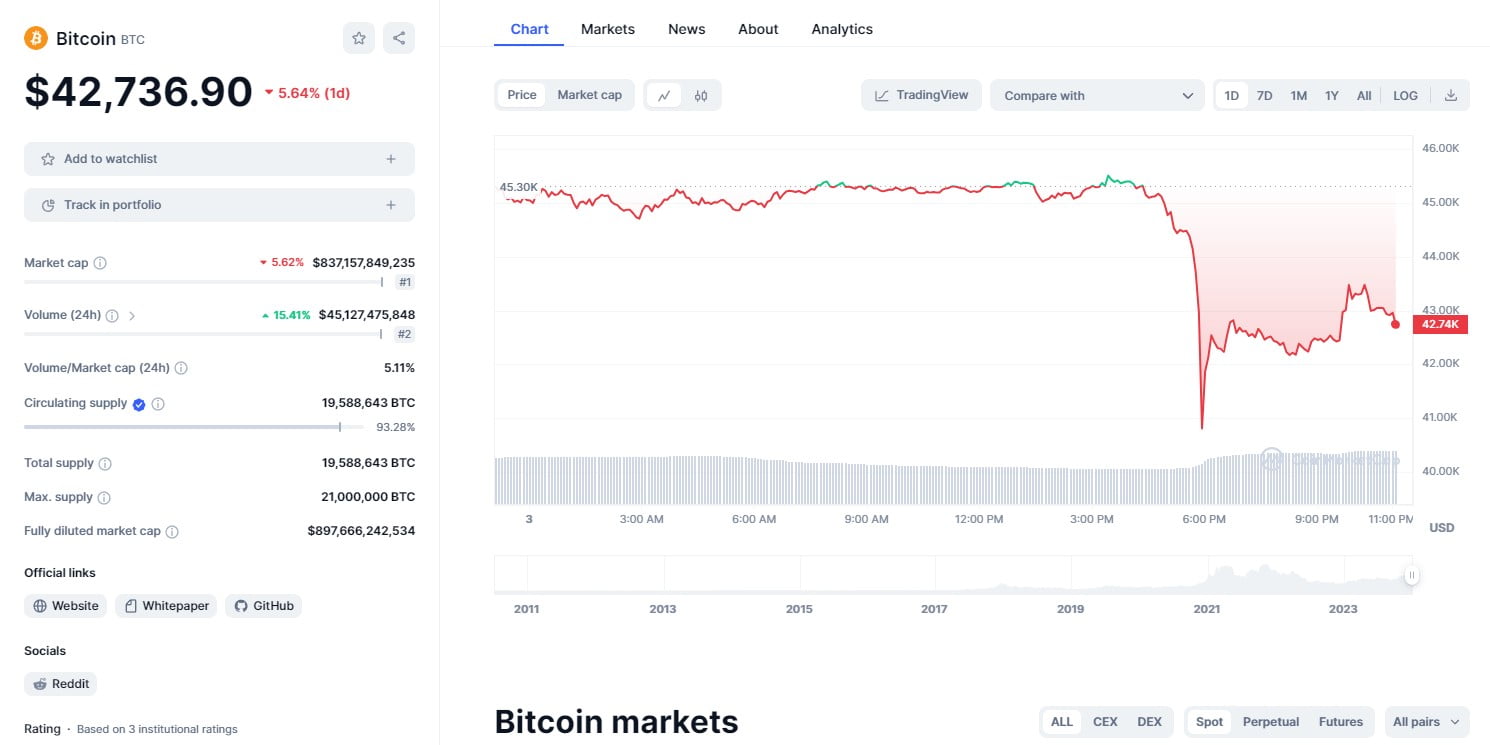Click the Bitcoin price $42,736.90
1490x745 pixels.
pyautogui.click(x=138, y=92)
